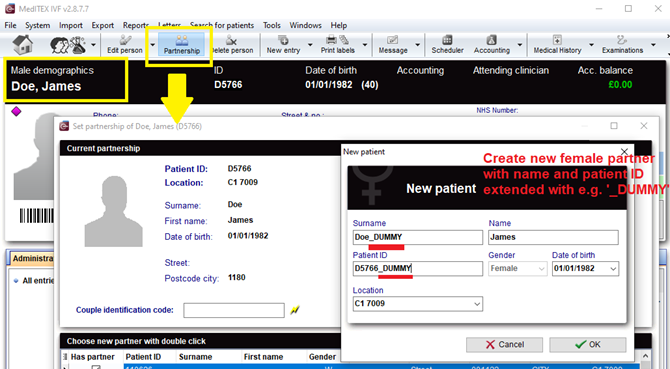Expand the Location C1 7009 dropdown
This screenshot has width=670, height=369.
point(476,304)
